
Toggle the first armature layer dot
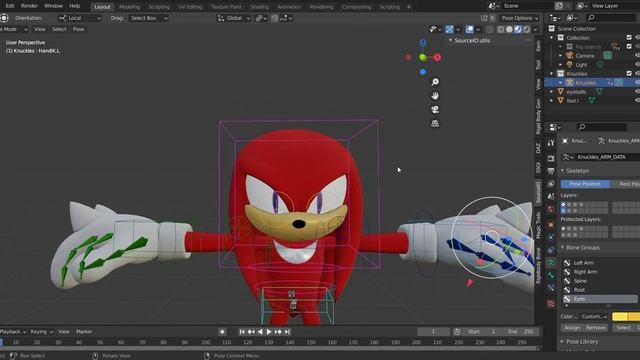[563, 205]
